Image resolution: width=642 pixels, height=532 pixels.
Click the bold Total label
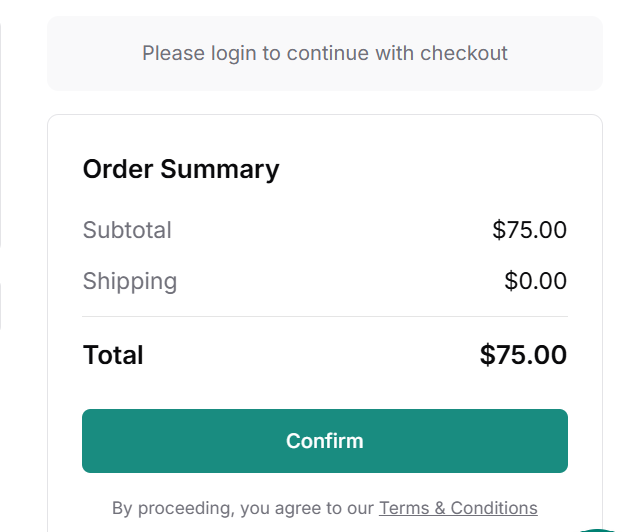pyautogui.click(x=113, y=355)
